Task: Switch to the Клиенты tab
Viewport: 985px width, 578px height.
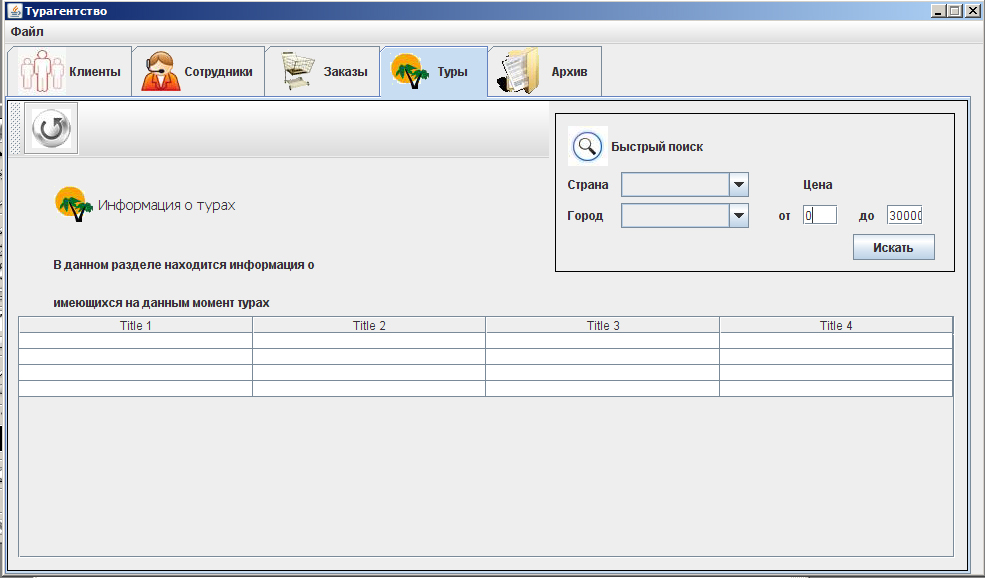Action: click(69, 72)
